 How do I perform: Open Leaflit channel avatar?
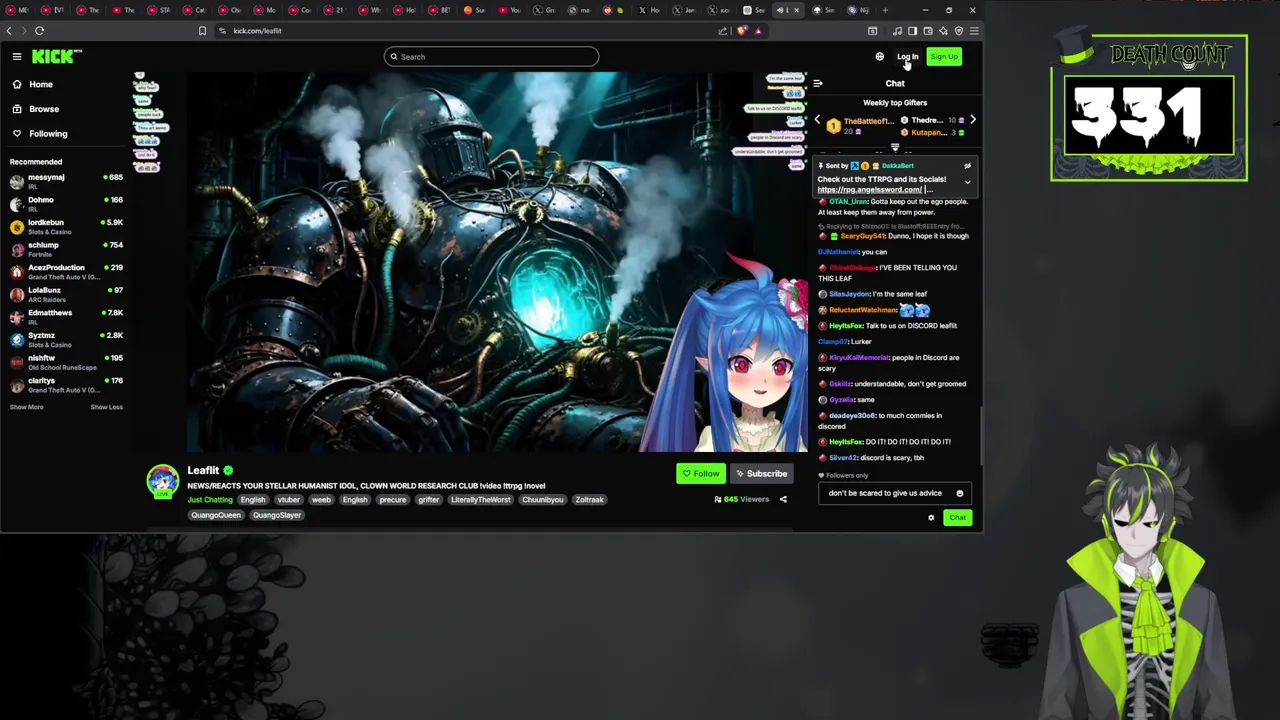(x=162, y=481)
